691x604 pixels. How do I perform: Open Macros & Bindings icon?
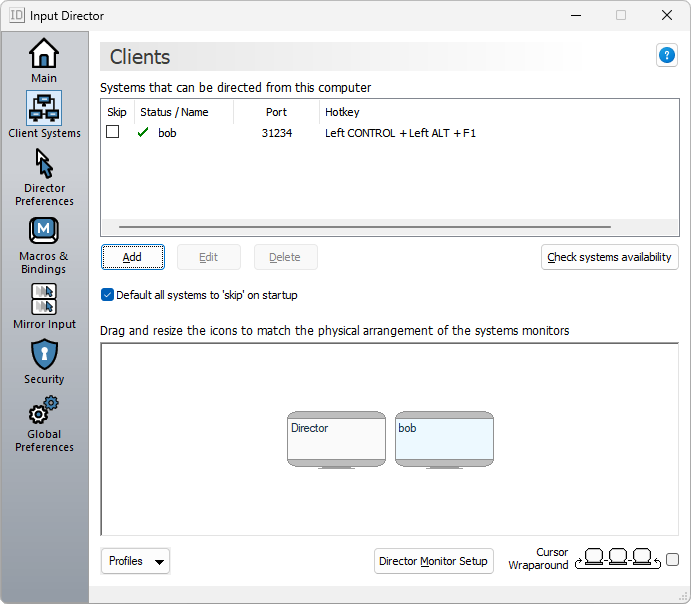44,231
